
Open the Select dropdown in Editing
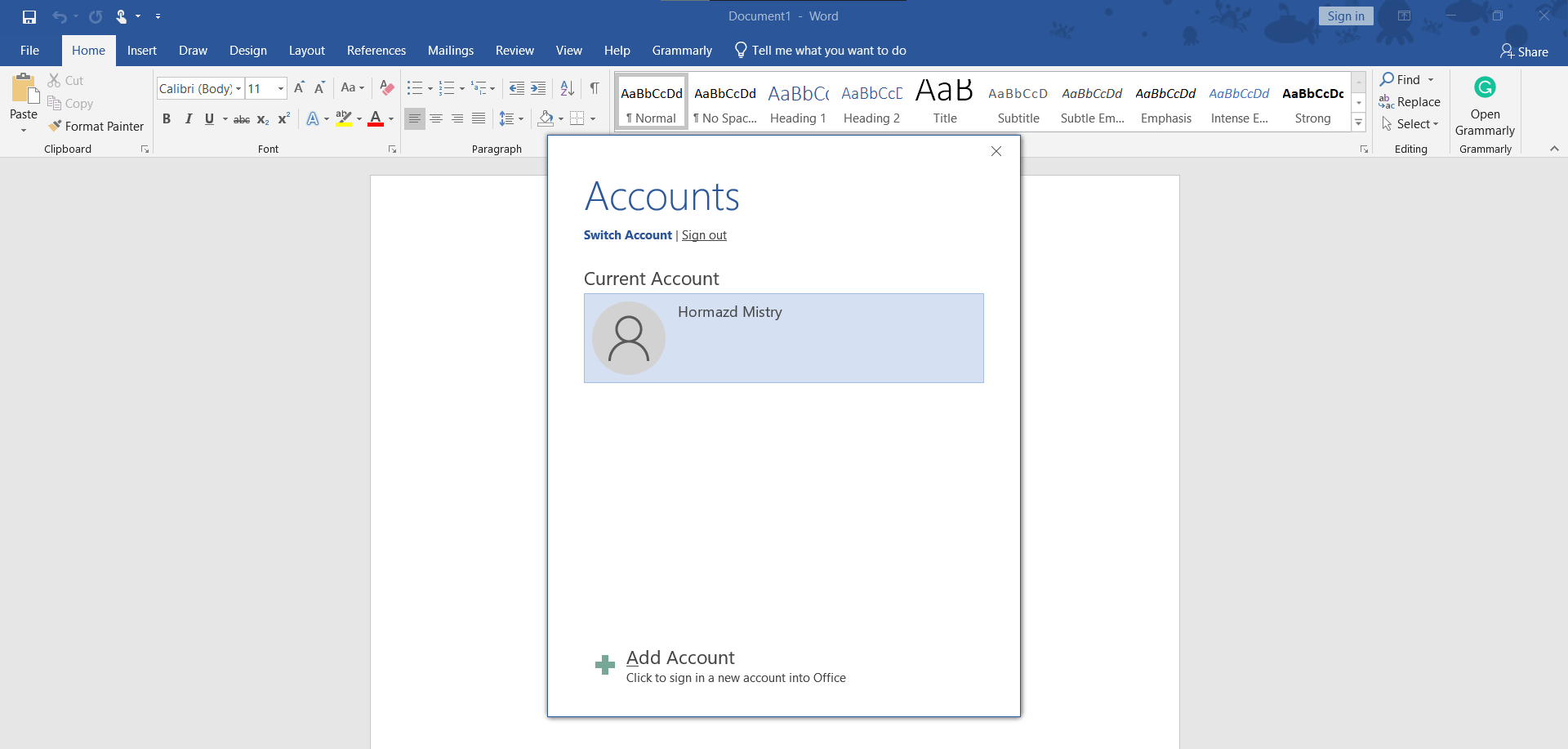point(1411,124)
